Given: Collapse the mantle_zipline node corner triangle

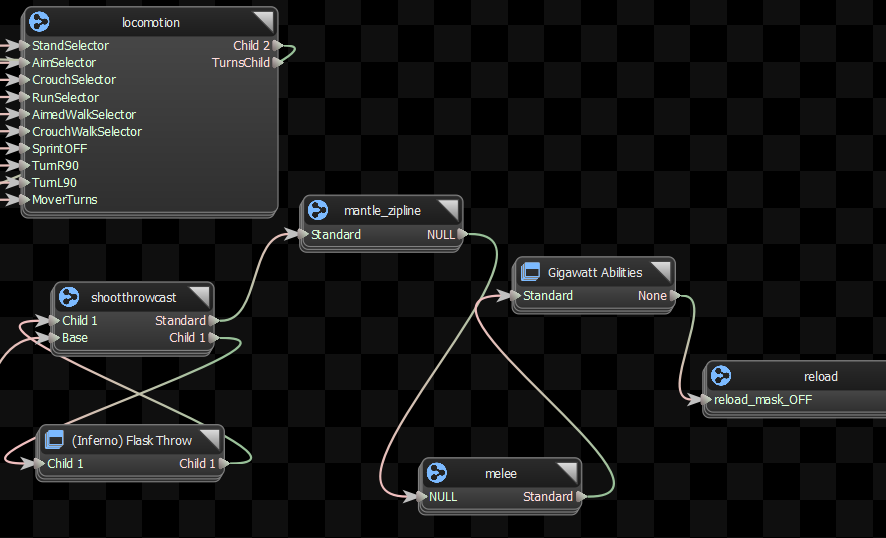Looking at the screenshot, I should click(x=449, y=210).
